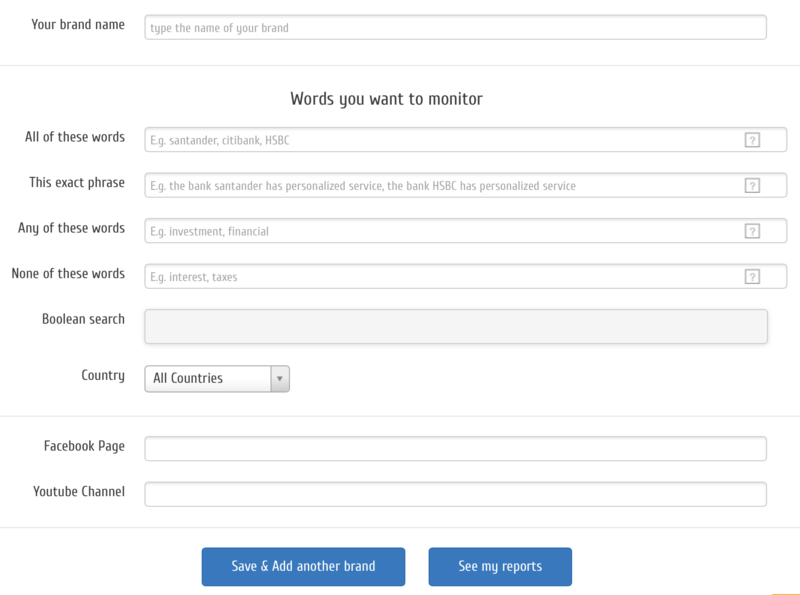This screenshot has width=800, height=595.
Task: Focus the brand name text field
Action: (455, 28)
